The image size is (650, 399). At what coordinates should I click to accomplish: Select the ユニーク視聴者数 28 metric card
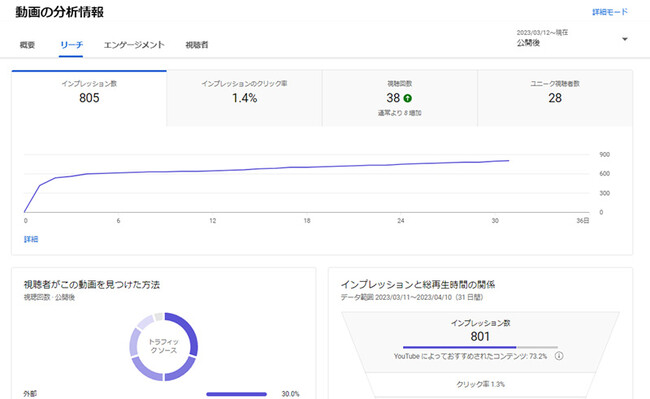[555, 98]
